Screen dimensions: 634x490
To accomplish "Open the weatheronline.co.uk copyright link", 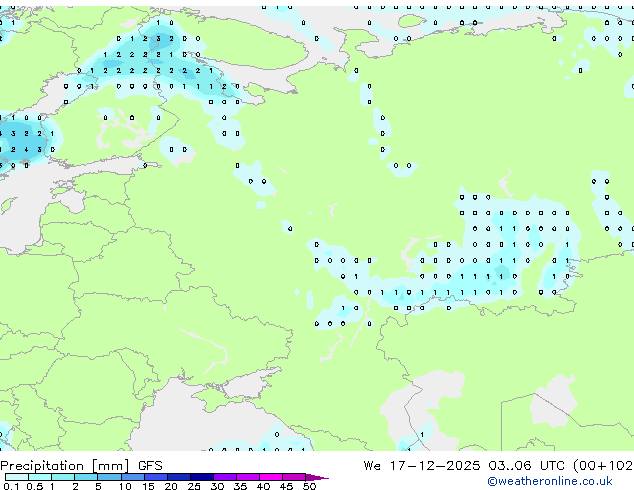I will (x=550, y=481).
